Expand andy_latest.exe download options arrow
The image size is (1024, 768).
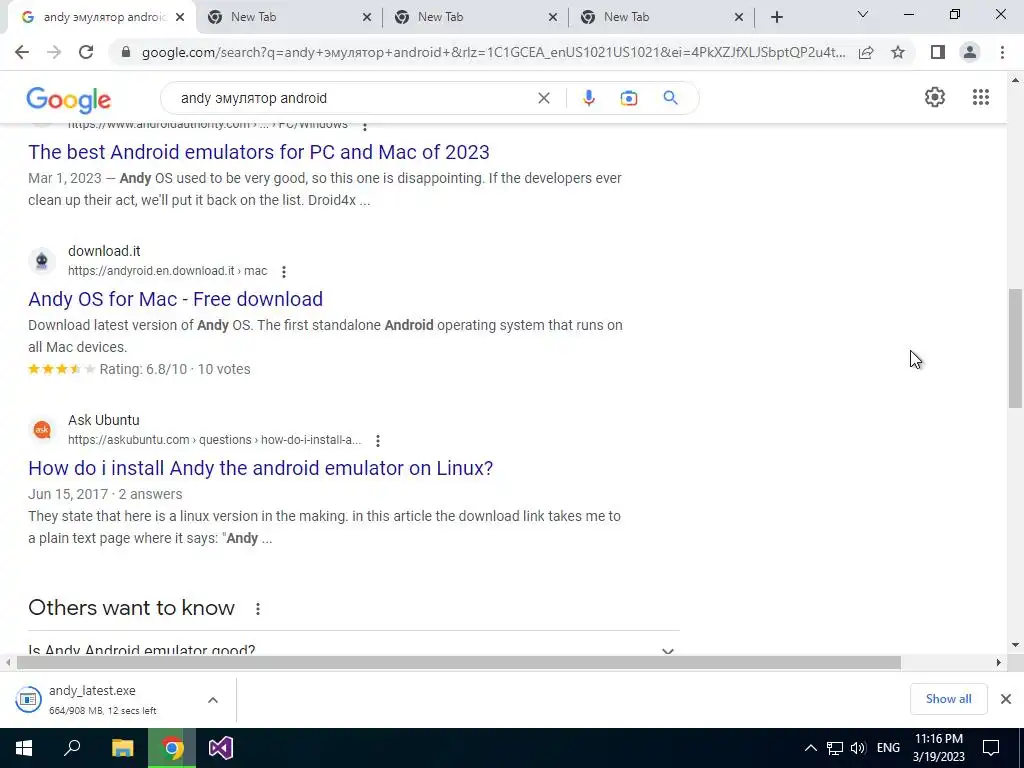point(212,699)
